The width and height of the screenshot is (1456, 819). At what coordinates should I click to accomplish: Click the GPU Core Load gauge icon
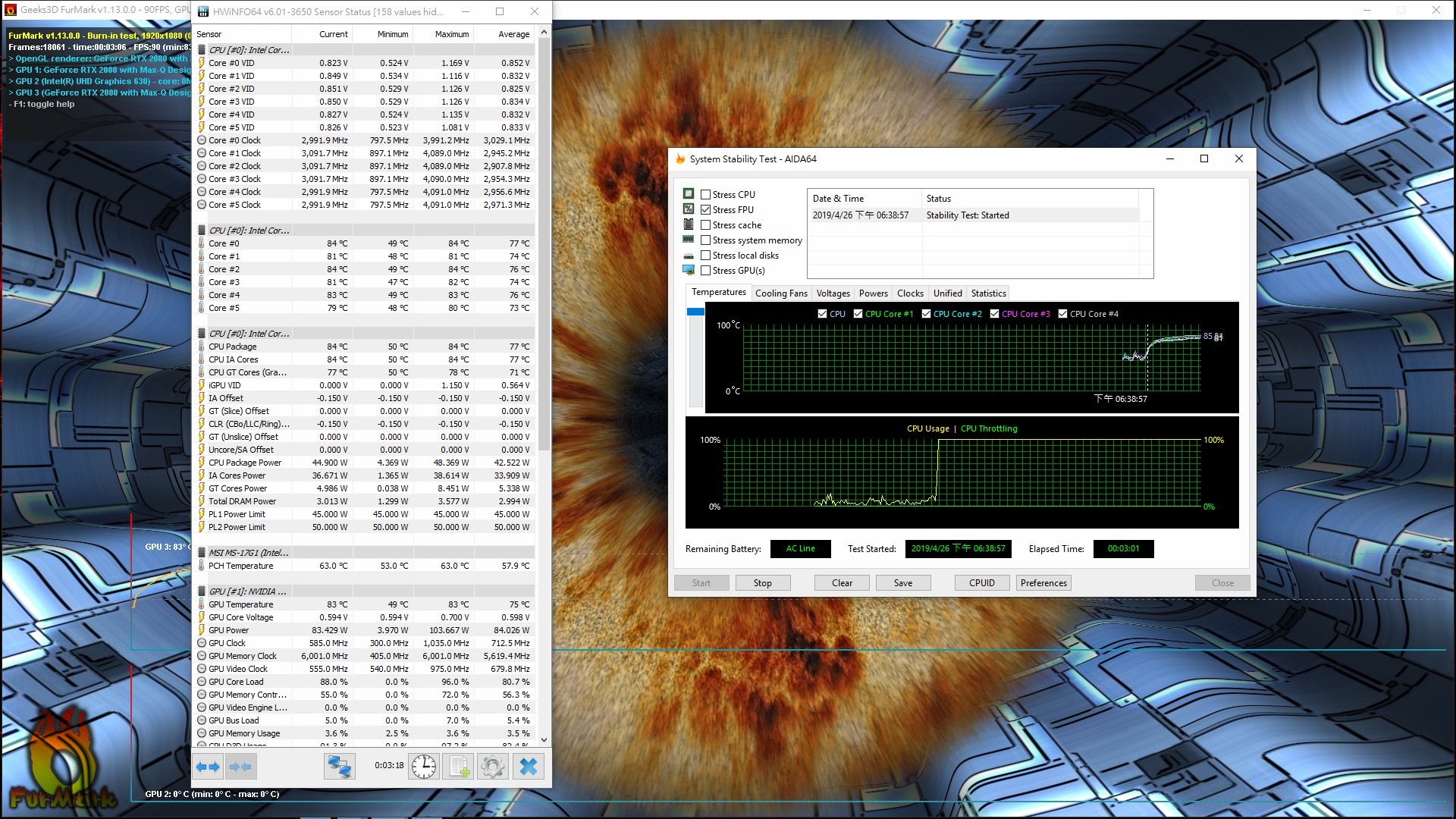click(202, 682)
